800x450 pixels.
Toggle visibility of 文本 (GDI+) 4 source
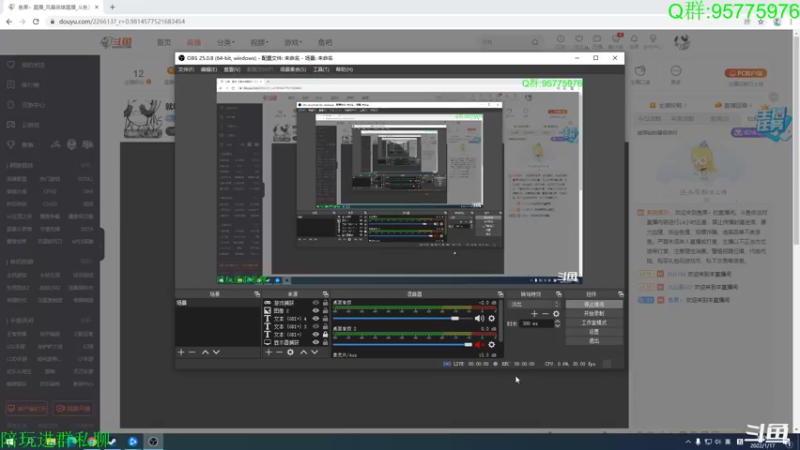tap(316, 318)
